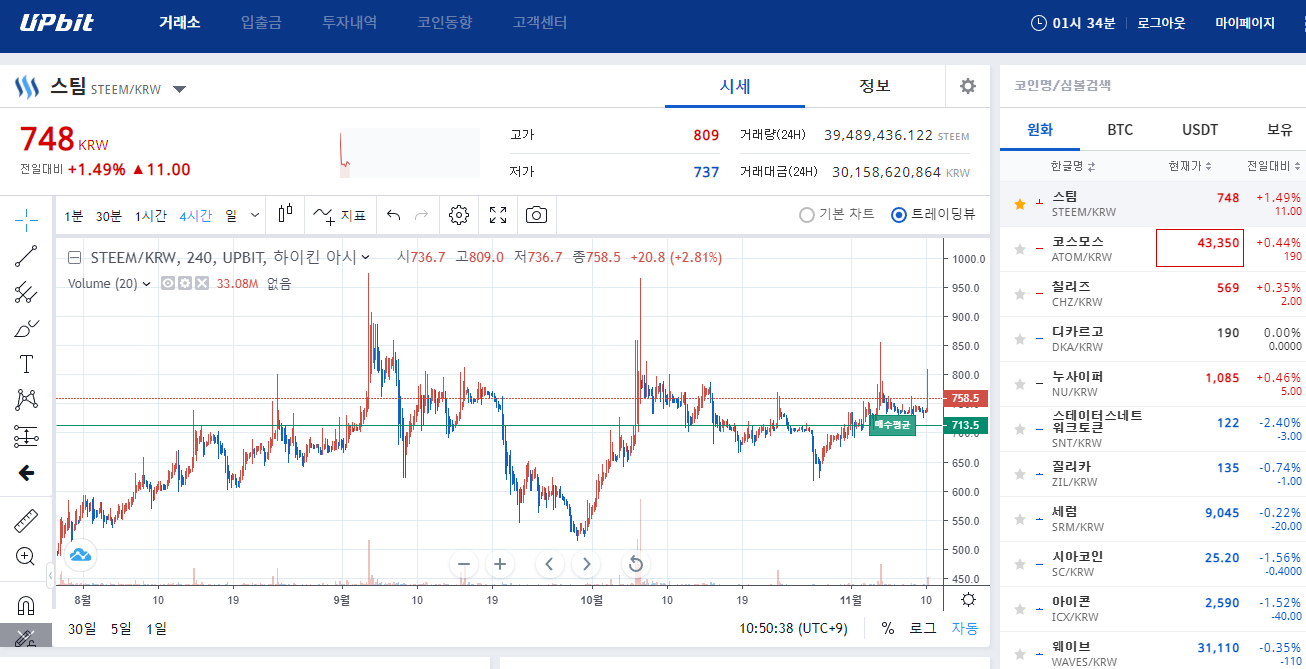Zoom out the chart with the minus button
The width and height of the screenshot is (1306, 669).
tap(464, 564)
